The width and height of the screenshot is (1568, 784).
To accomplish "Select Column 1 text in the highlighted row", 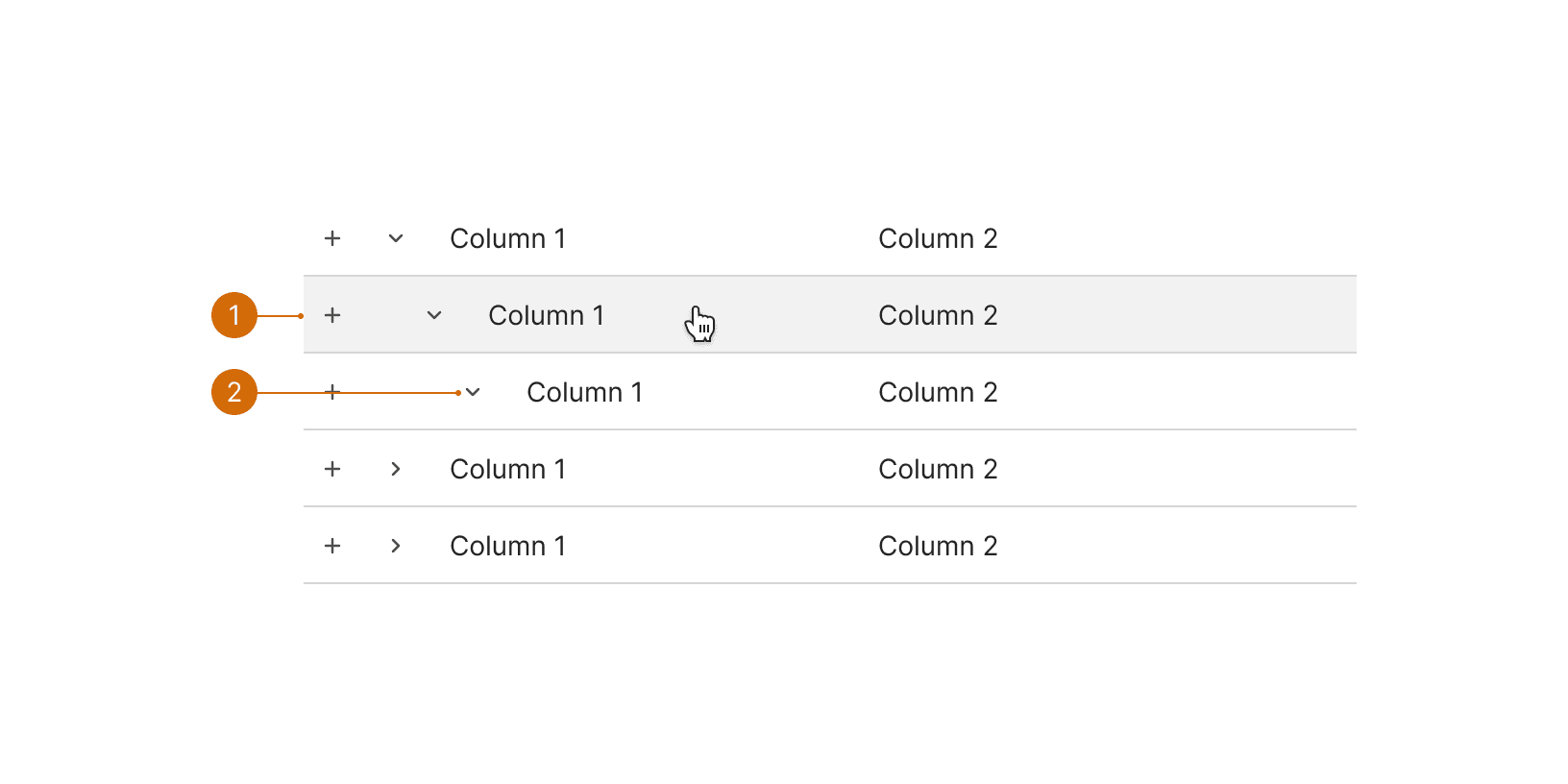I will 547,315.
